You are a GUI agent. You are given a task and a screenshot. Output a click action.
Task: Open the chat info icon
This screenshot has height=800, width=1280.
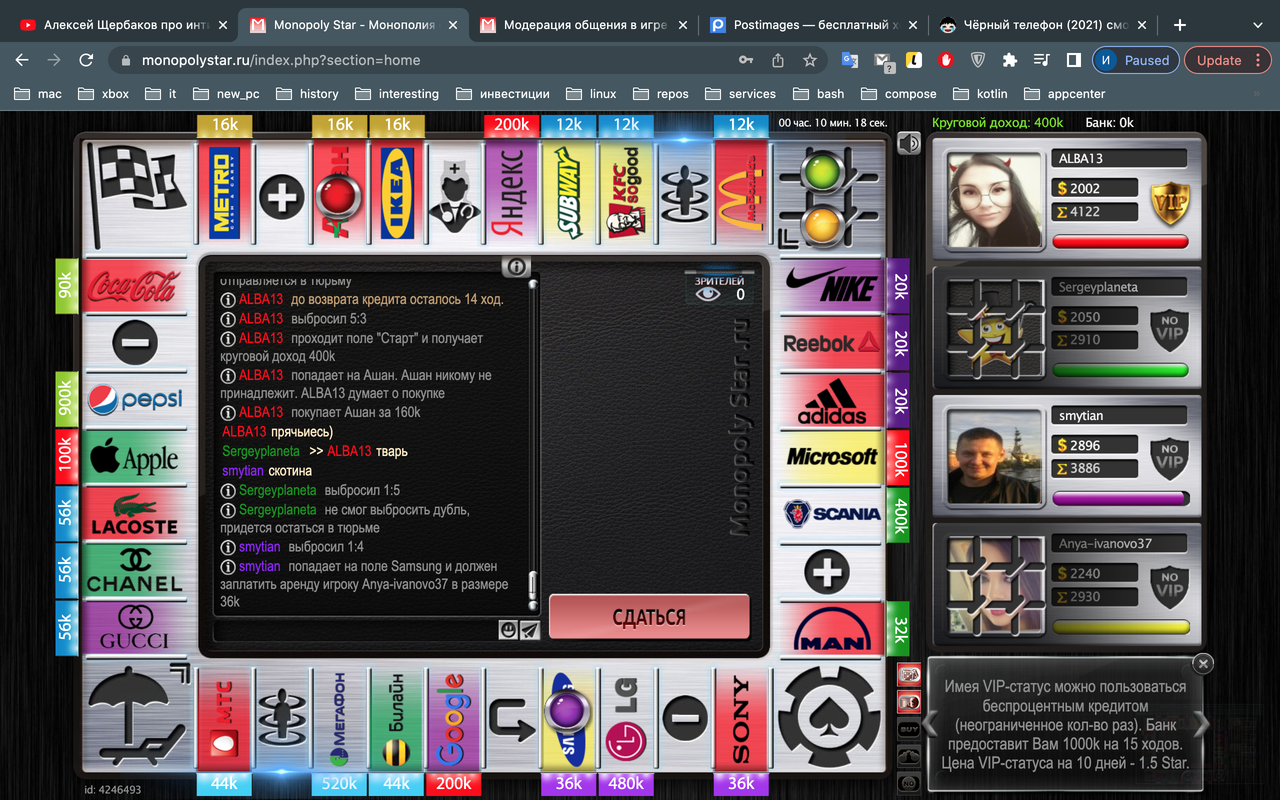point(516,267)
